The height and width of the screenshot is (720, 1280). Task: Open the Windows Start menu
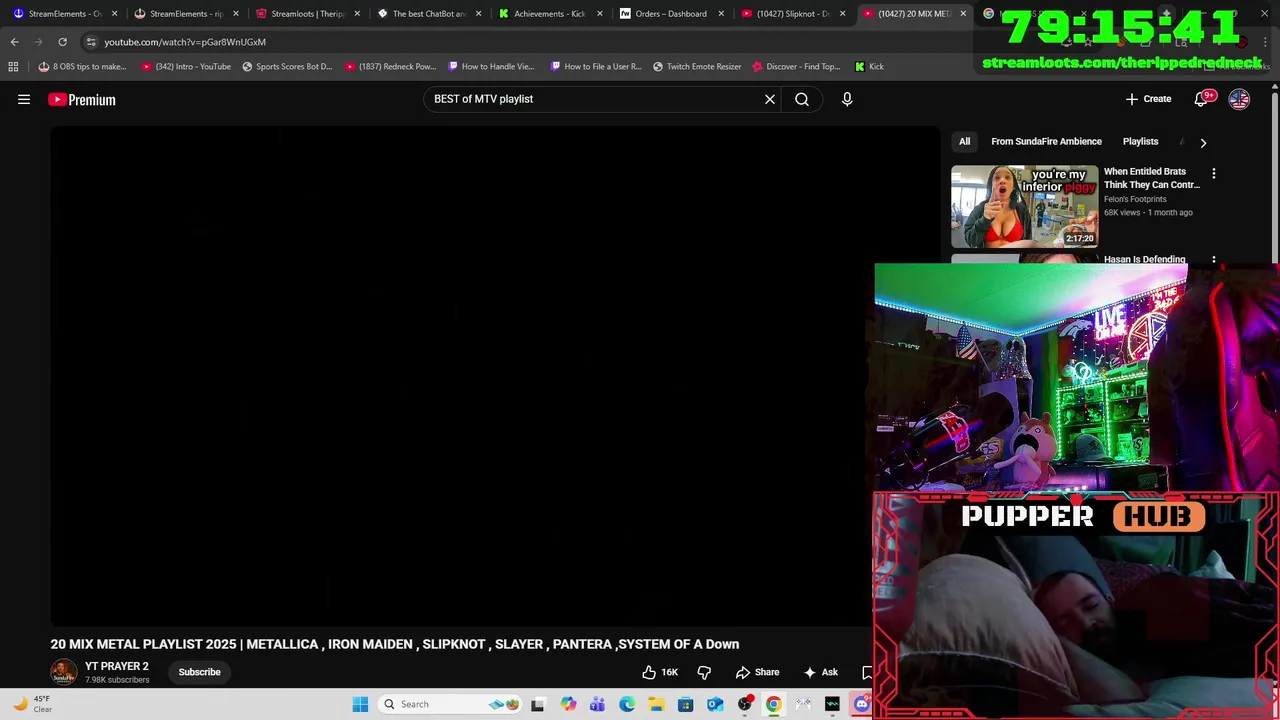pyautogui.click(x=360, y=704)
